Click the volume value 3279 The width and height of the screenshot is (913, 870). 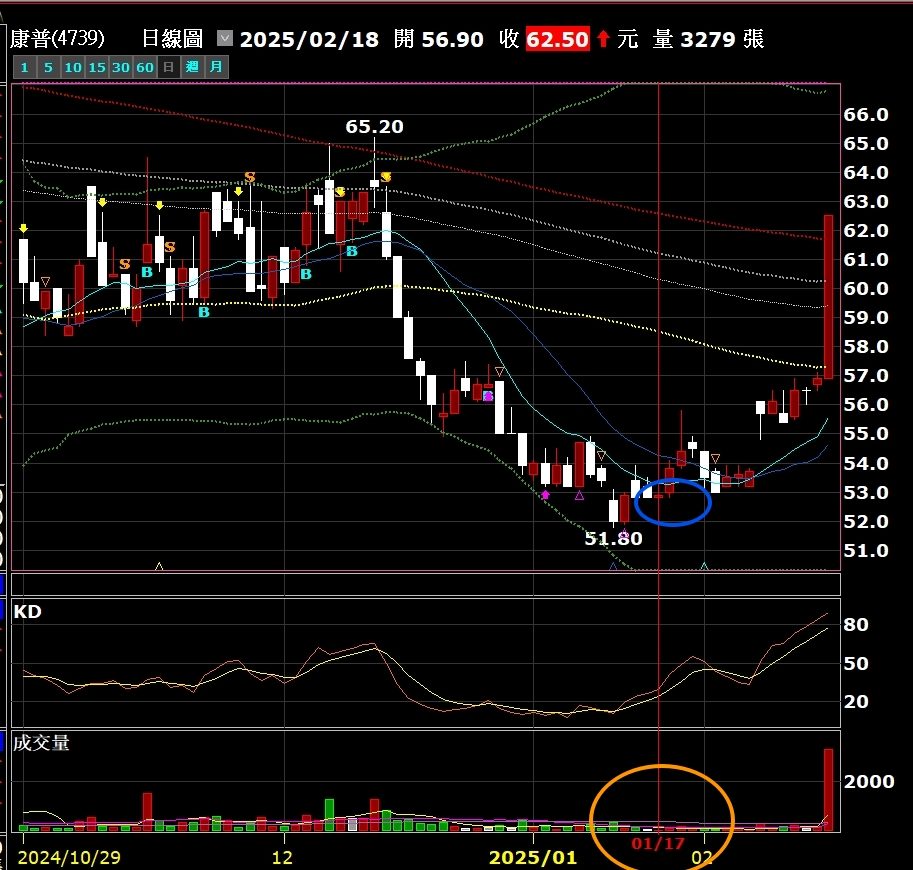coord(707,40)
